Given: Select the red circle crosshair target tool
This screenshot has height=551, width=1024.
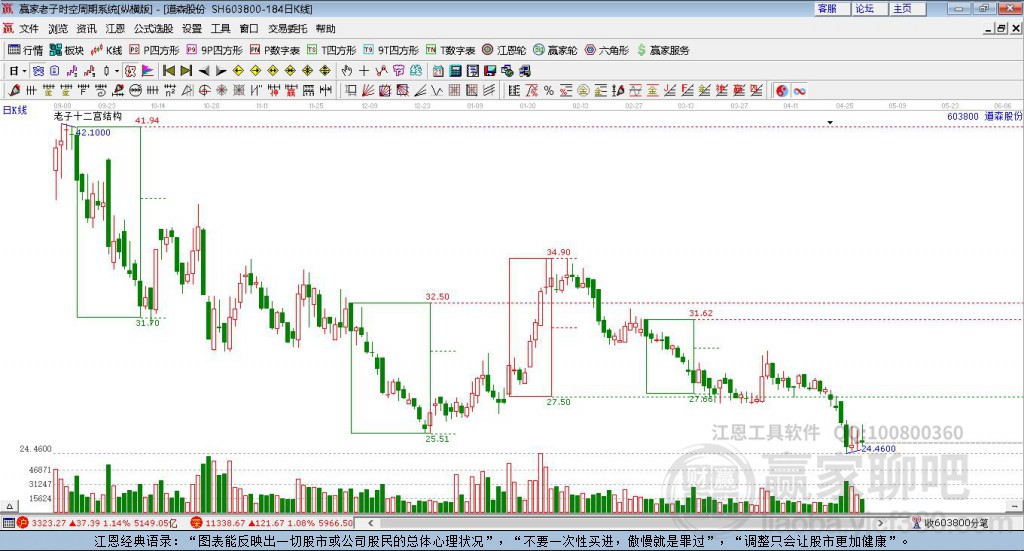Looking at the screenshot, I should pyautogui.click(x=204, y=91).
